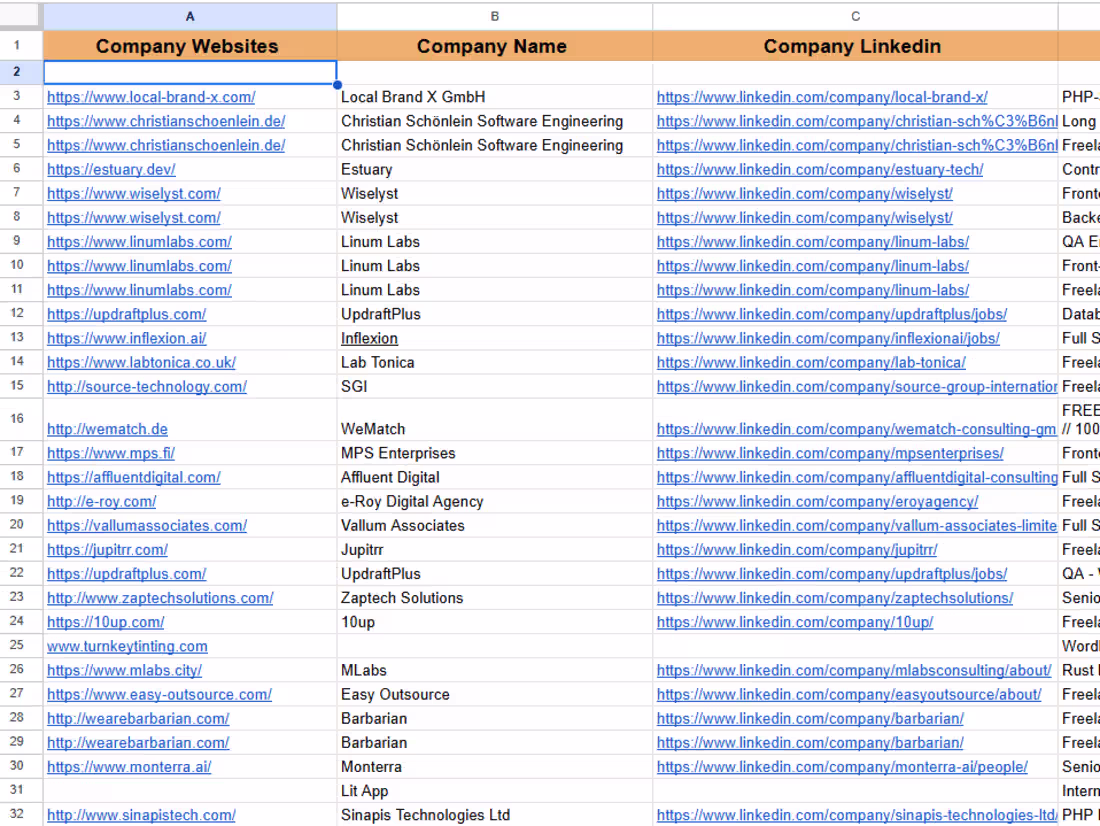1100x826 pixels.
Task: Select empty cell A2
Action: click(190, 72)
